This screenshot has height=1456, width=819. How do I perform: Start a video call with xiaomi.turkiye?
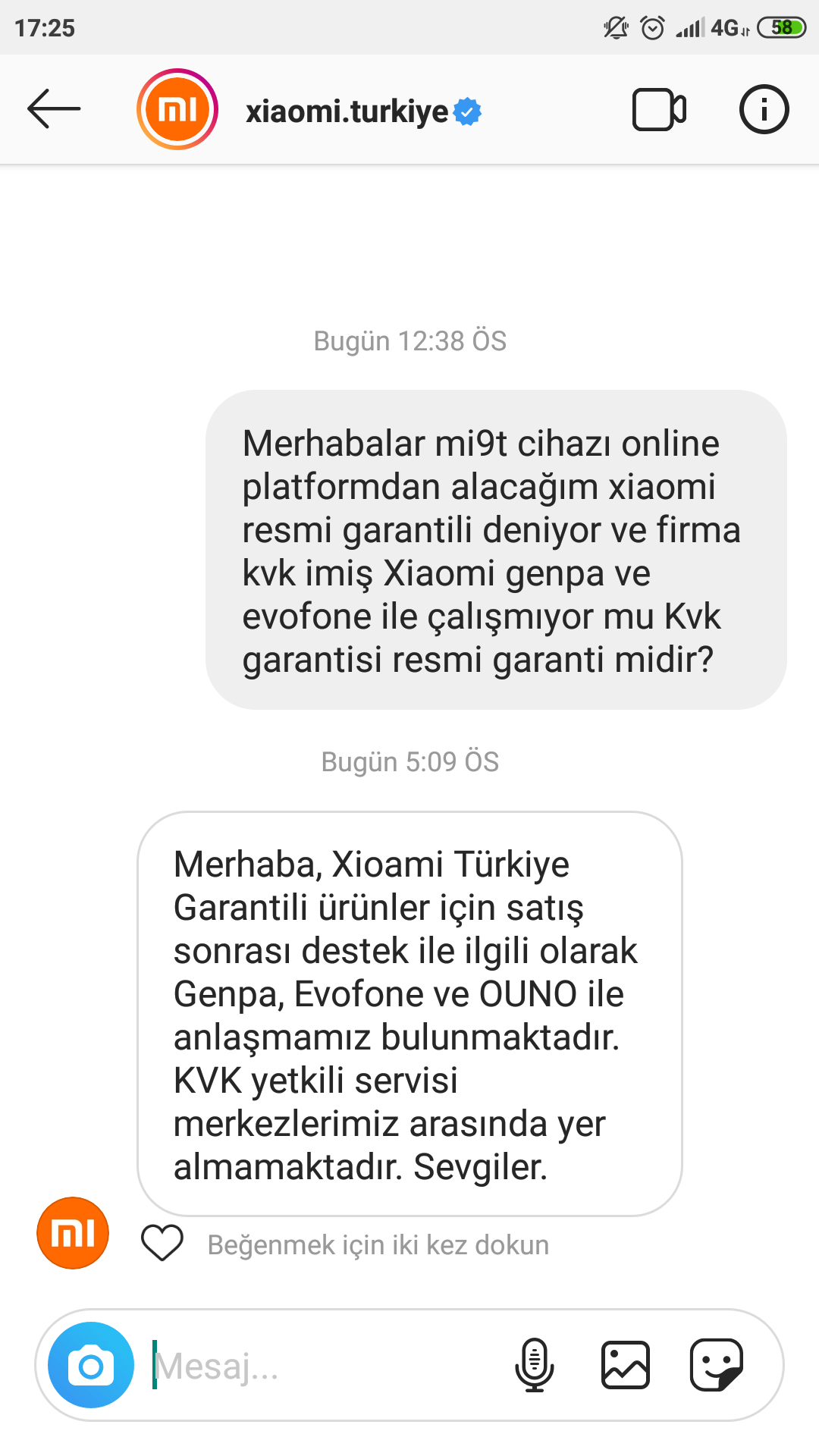coord(659,110)
